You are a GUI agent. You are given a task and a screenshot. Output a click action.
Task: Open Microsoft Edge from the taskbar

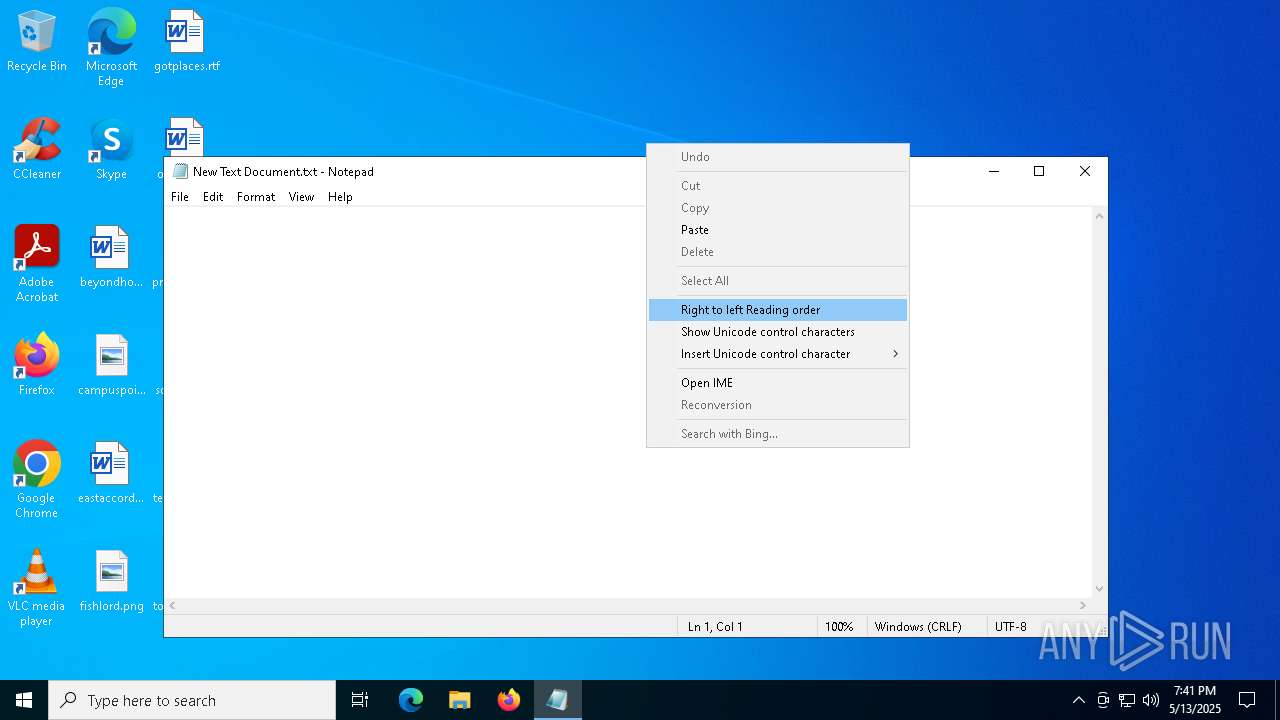pyautogui.click(x=411, y=700)
